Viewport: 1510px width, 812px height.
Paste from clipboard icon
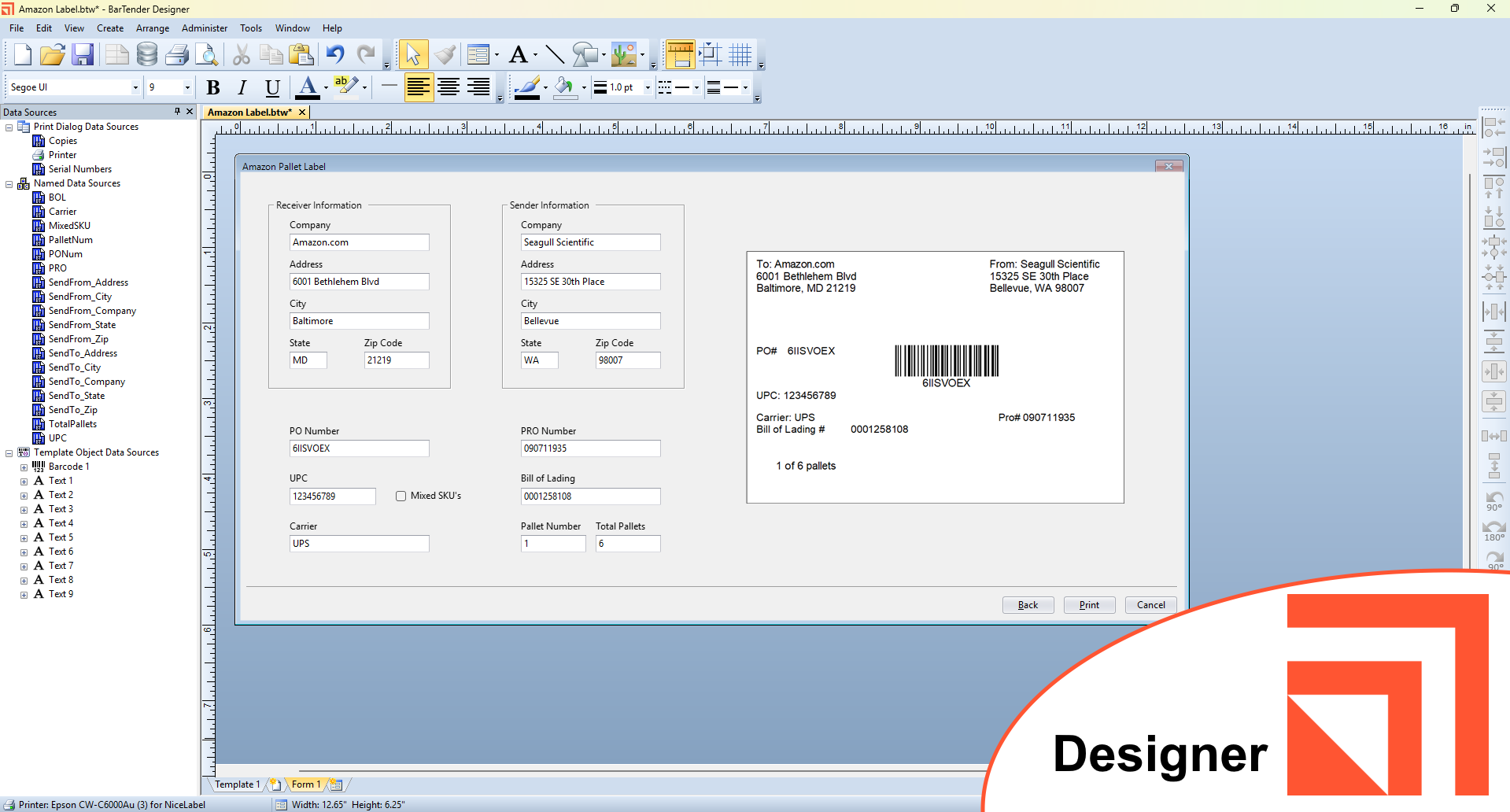coord(301,55)
